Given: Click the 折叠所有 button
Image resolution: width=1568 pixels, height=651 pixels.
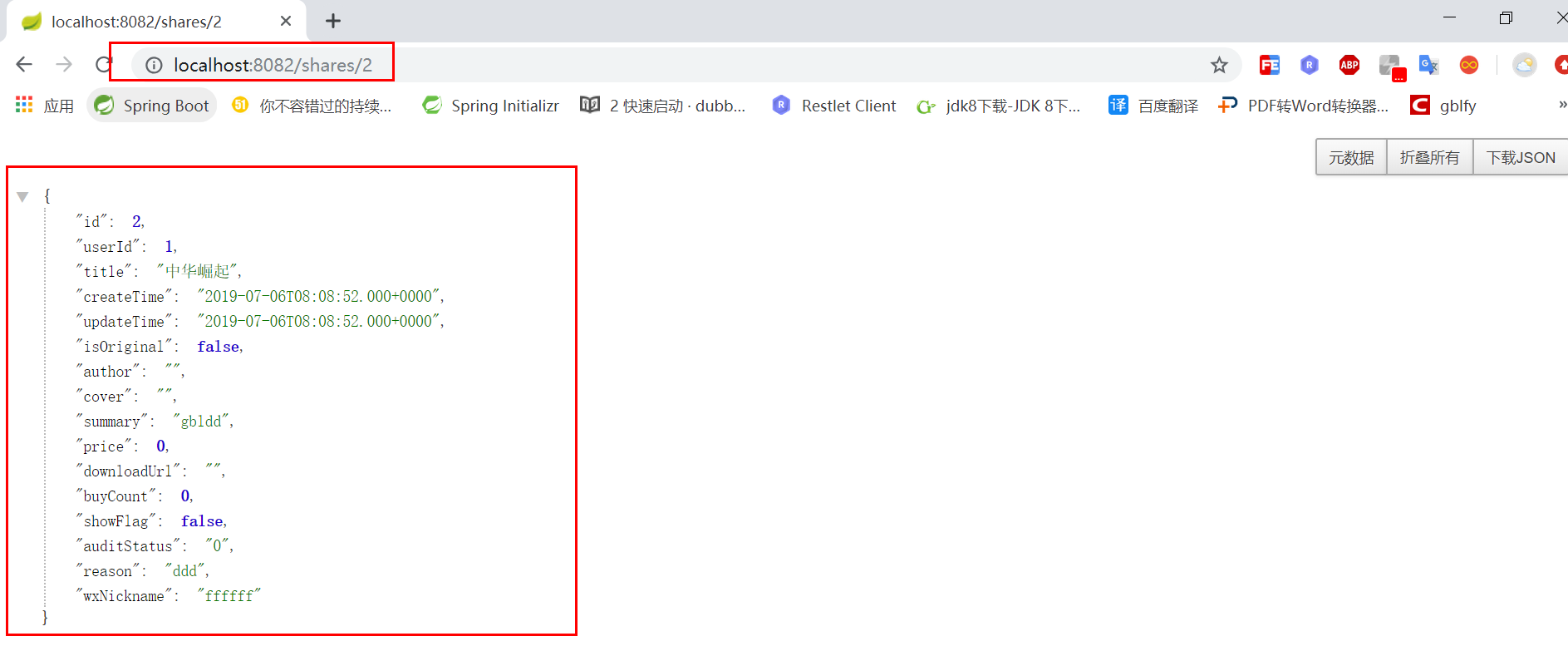Looking at the screenshot, I should pyautogui.click(x=1429, y=157).
